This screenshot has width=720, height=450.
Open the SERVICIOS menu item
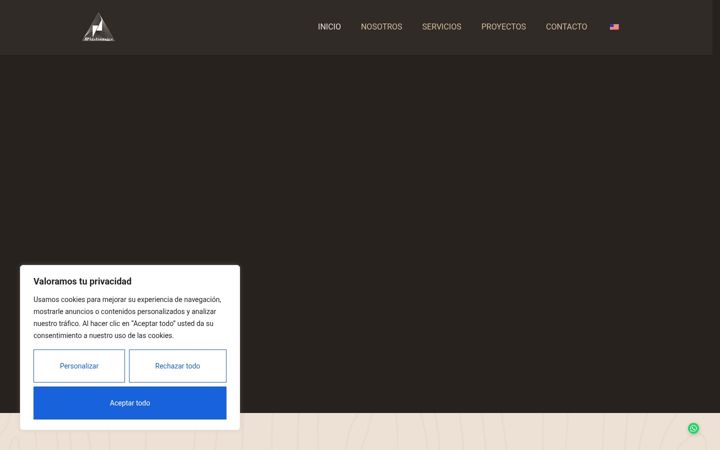click(441, 27)
